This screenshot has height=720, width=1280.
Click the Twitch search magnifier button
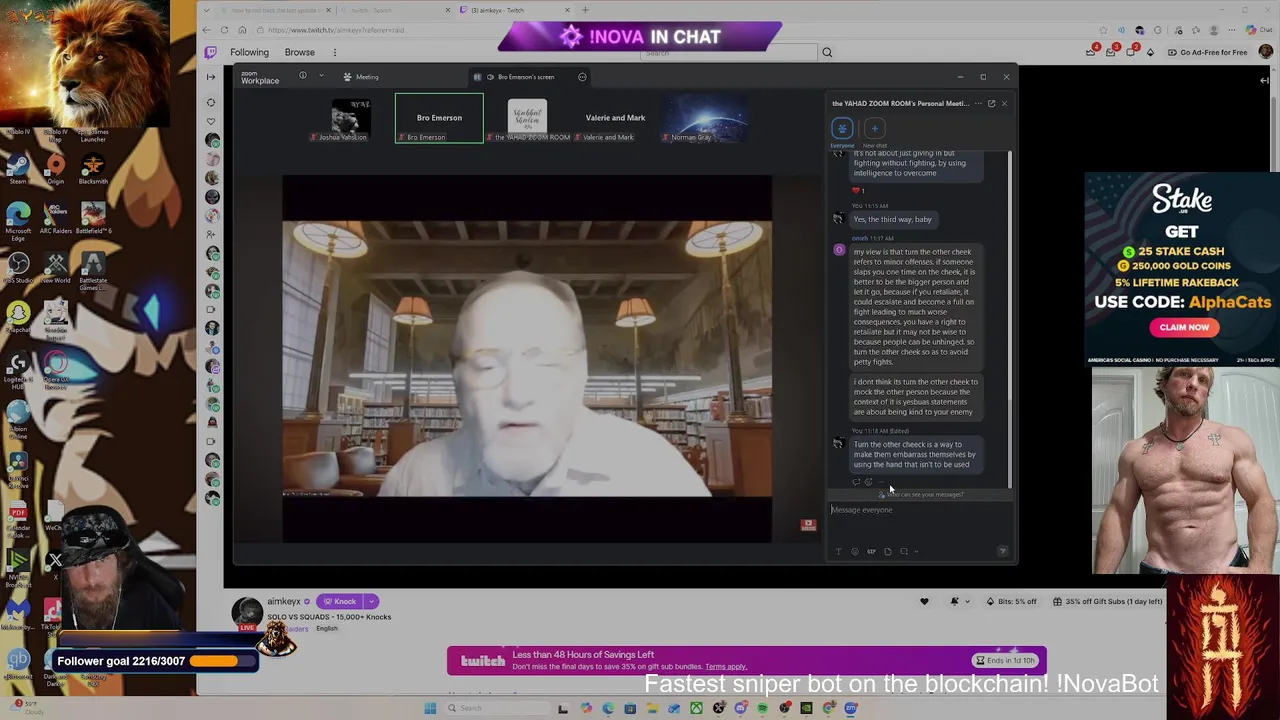coord(827,52)
